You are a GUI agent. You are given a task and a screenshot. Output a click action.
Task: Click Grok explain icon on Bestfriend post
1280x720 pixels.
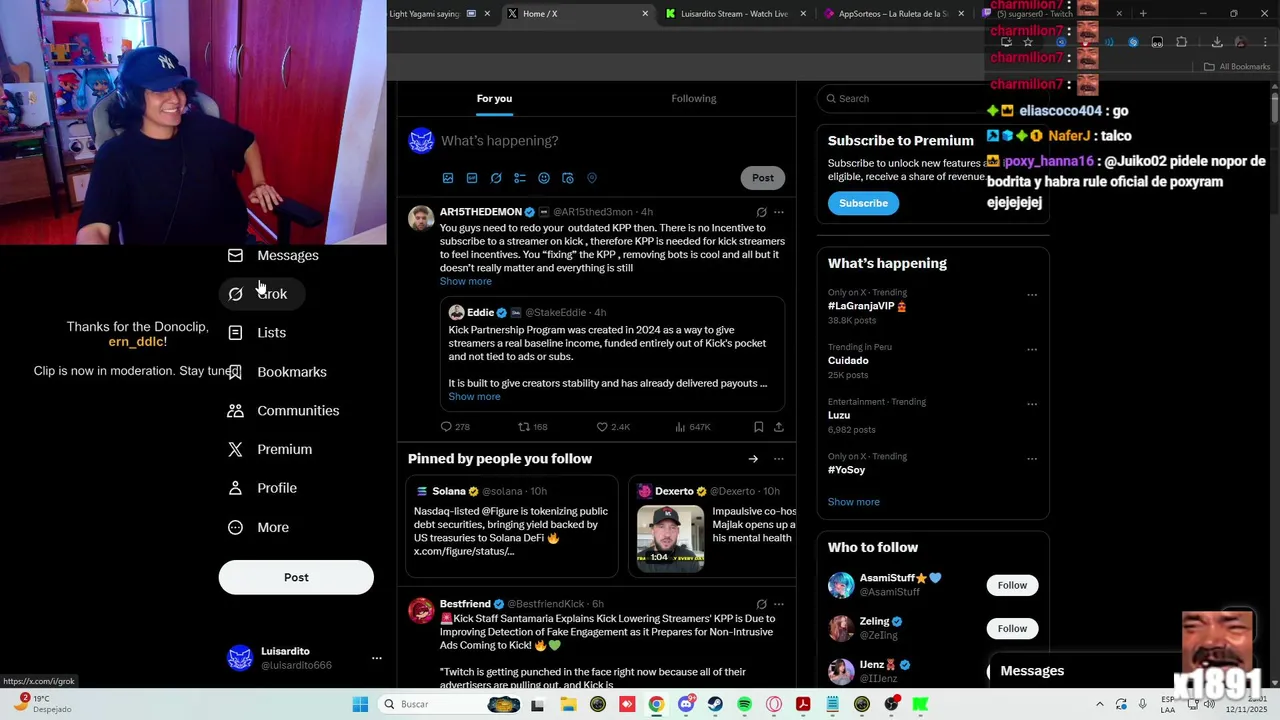(x=761, y=604)
